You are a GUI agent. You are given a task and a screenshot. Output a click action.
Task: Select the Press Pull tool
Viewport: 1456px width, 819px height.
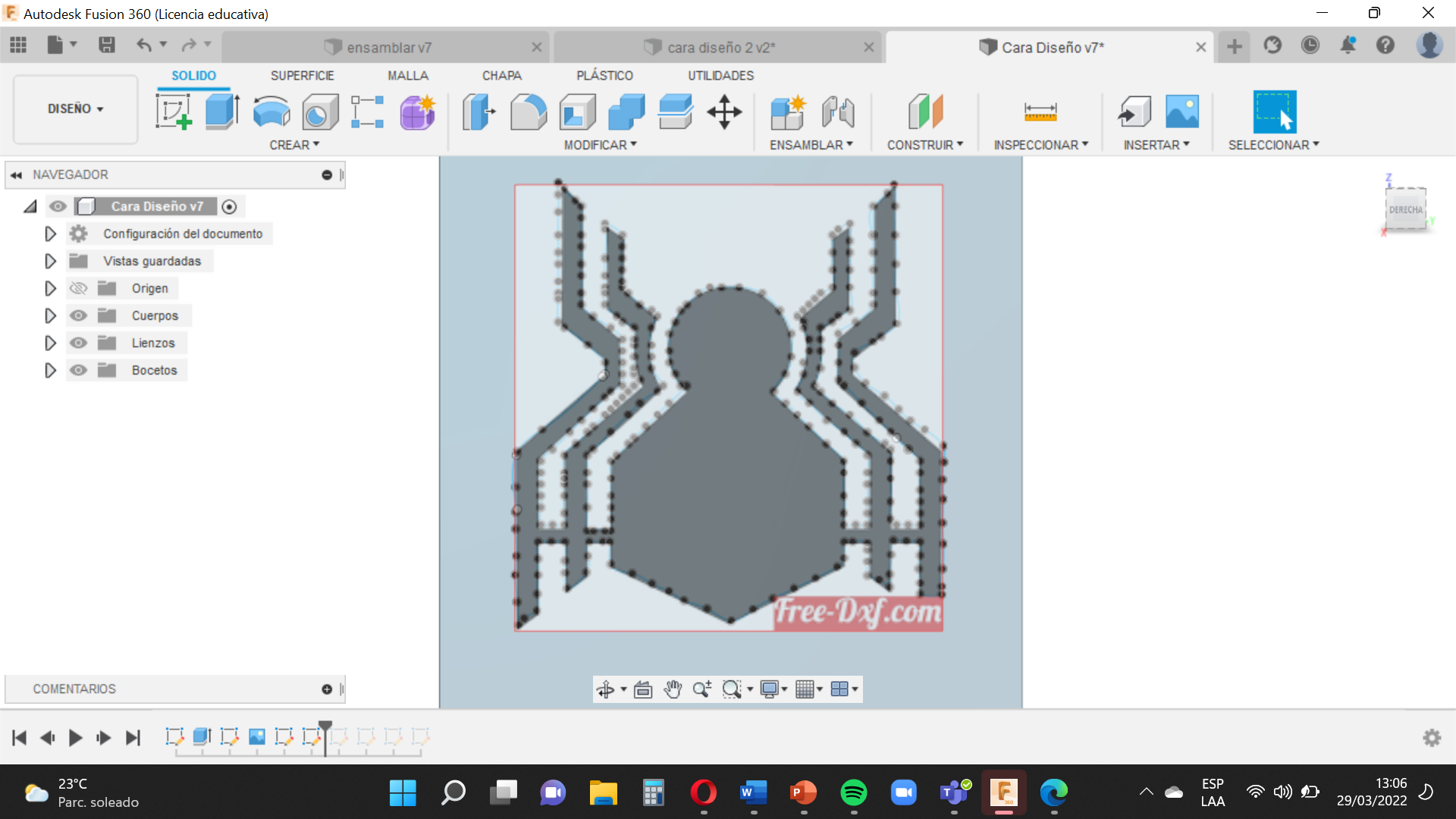pyautogui.click(x=479, y=112)
